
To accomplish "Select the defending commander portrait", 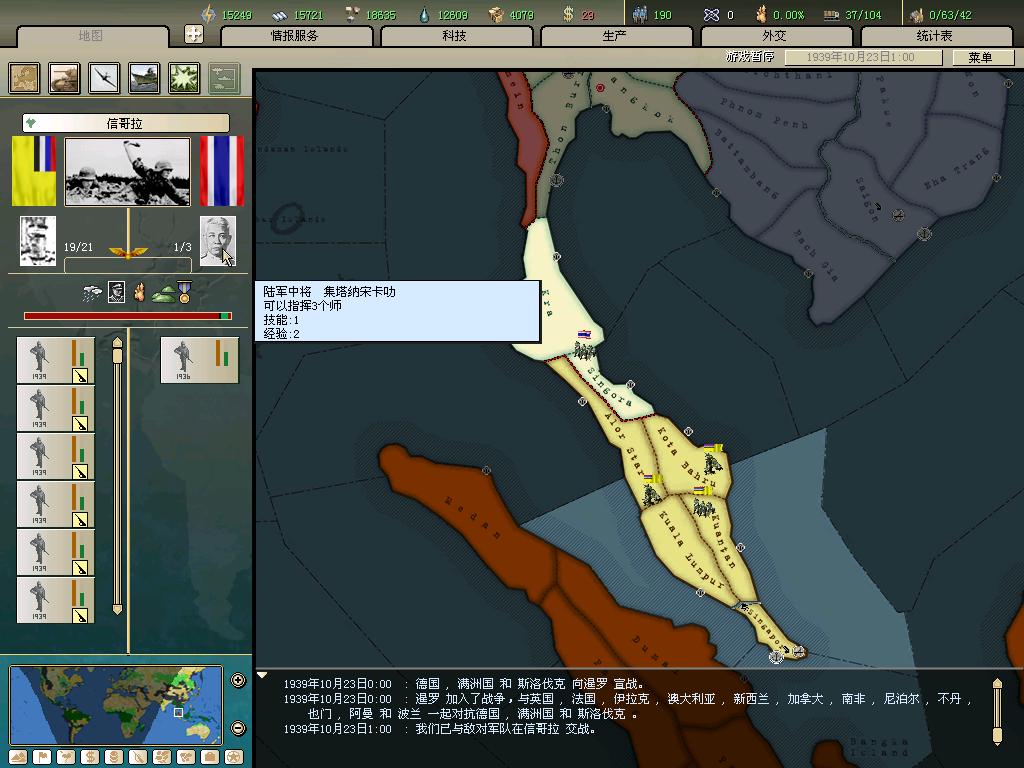I will tap(217, 241).
